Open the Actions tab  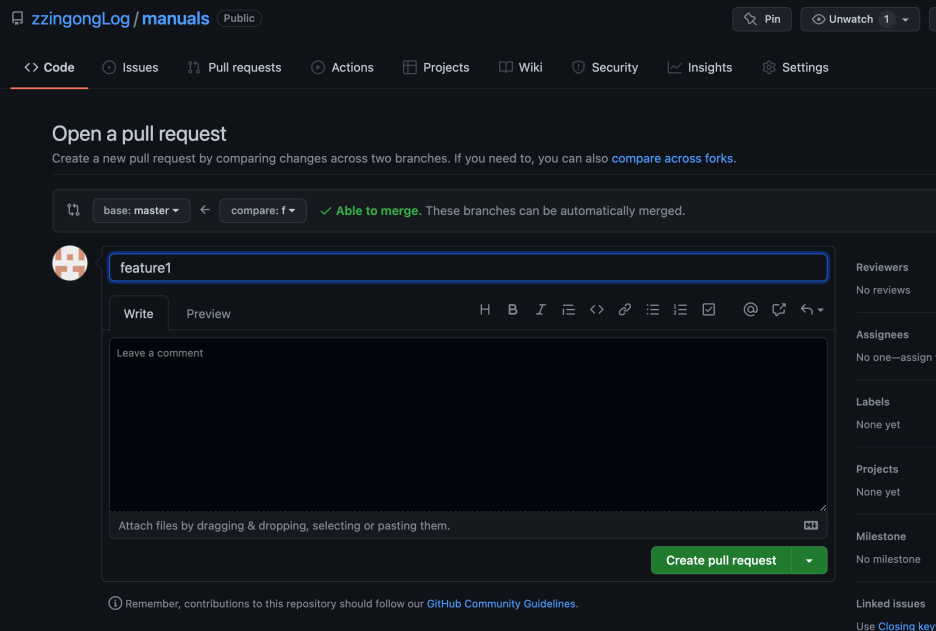[343, 67]
